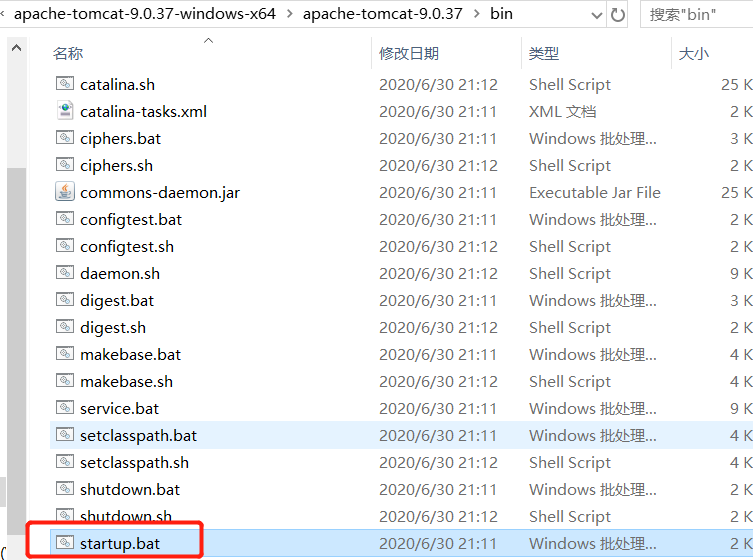Select the digest.bat file name
Screen dimensions: 753x560
point(117,301)
